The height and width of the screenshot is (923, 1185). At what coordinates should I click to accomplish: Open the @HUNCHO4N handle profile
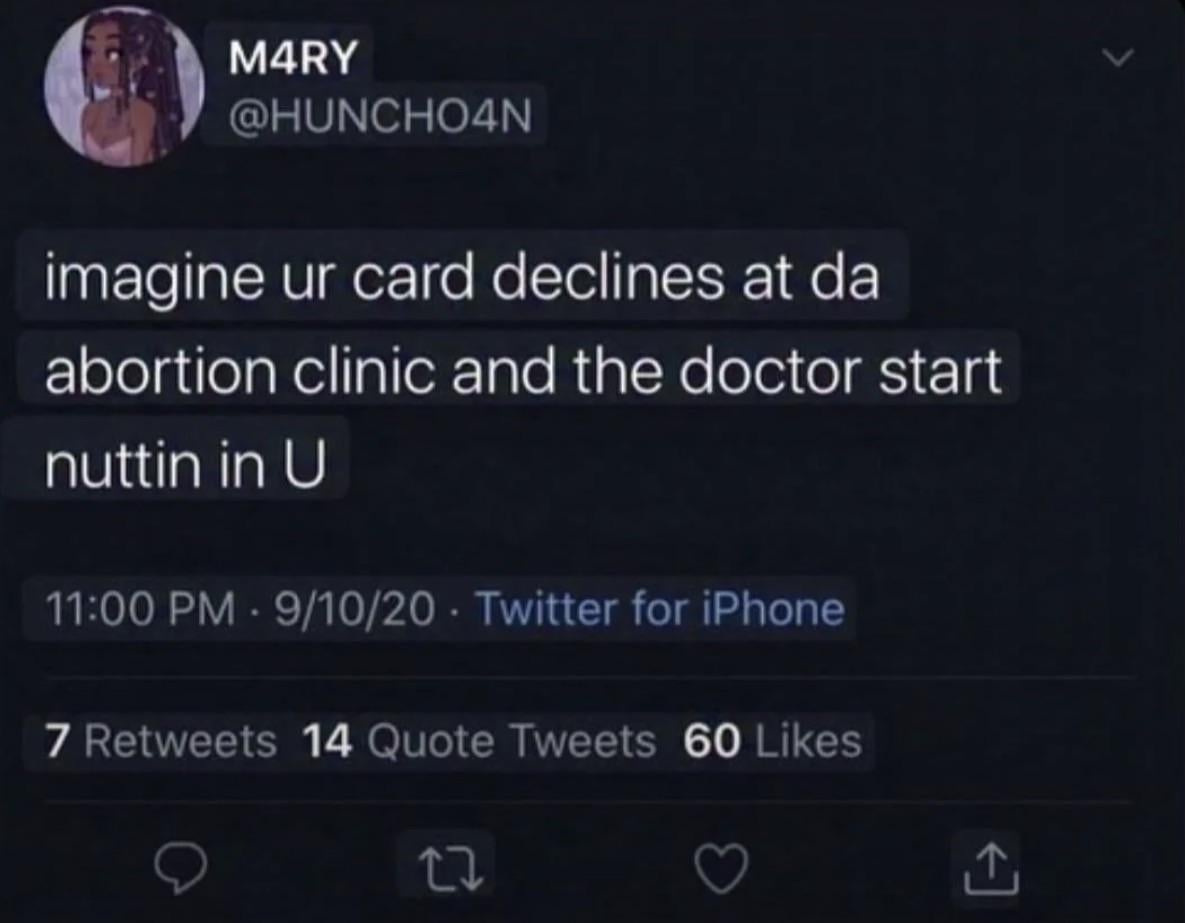380,116
